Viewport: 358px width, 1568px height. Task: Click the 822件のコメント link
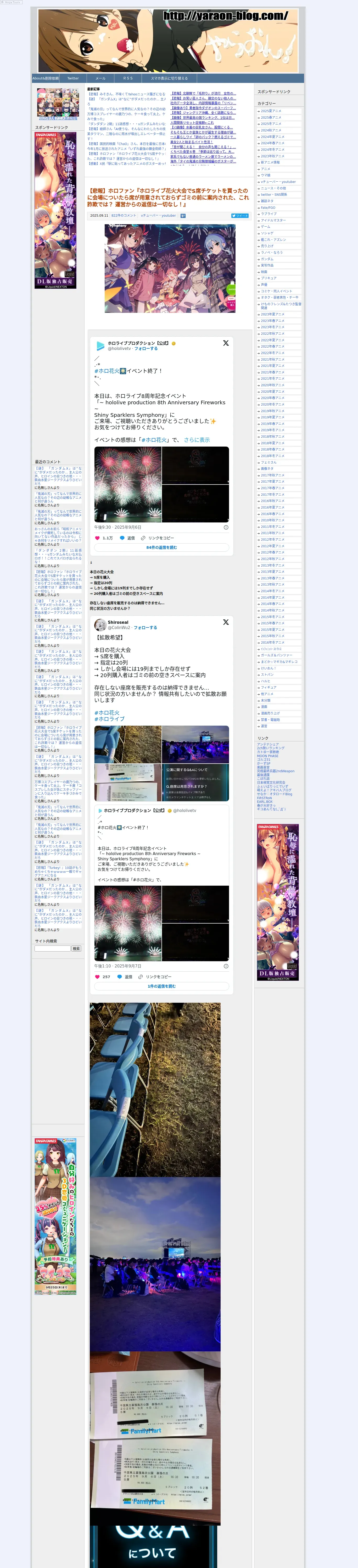(x=124, y=216)
